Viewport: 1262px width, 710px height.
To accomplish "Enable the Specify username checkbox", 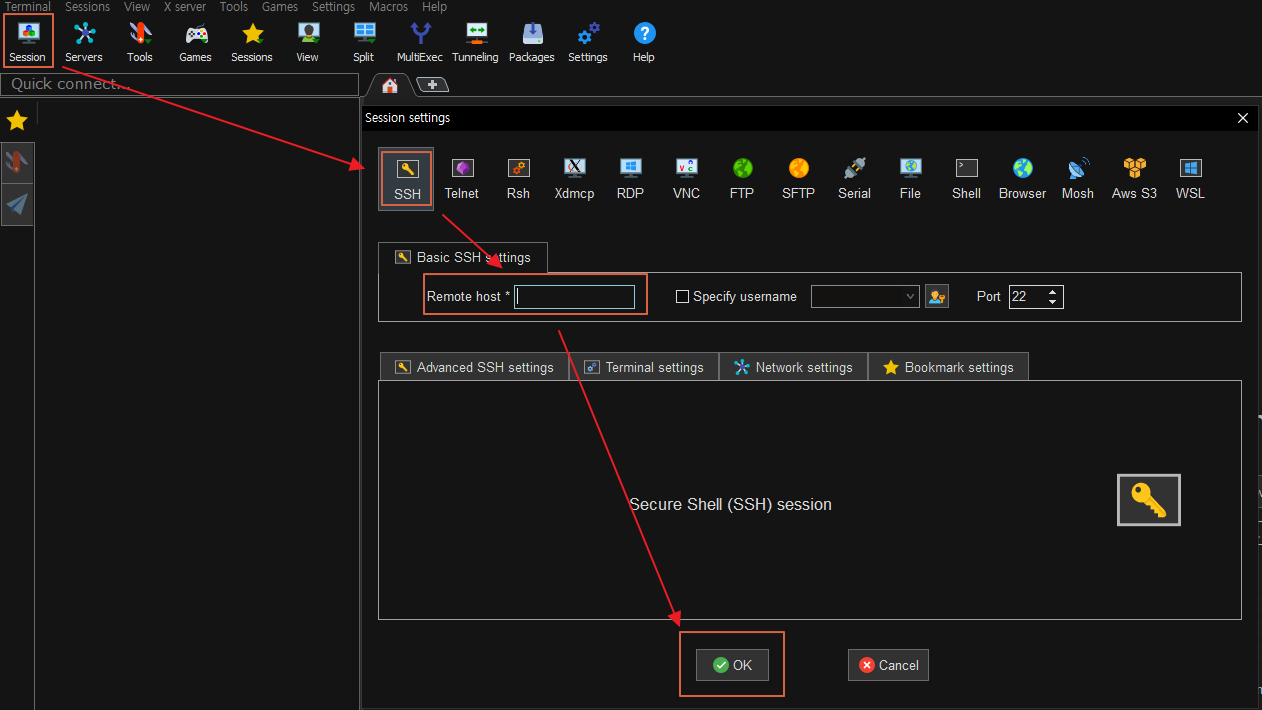I will [x=683, y=296].
